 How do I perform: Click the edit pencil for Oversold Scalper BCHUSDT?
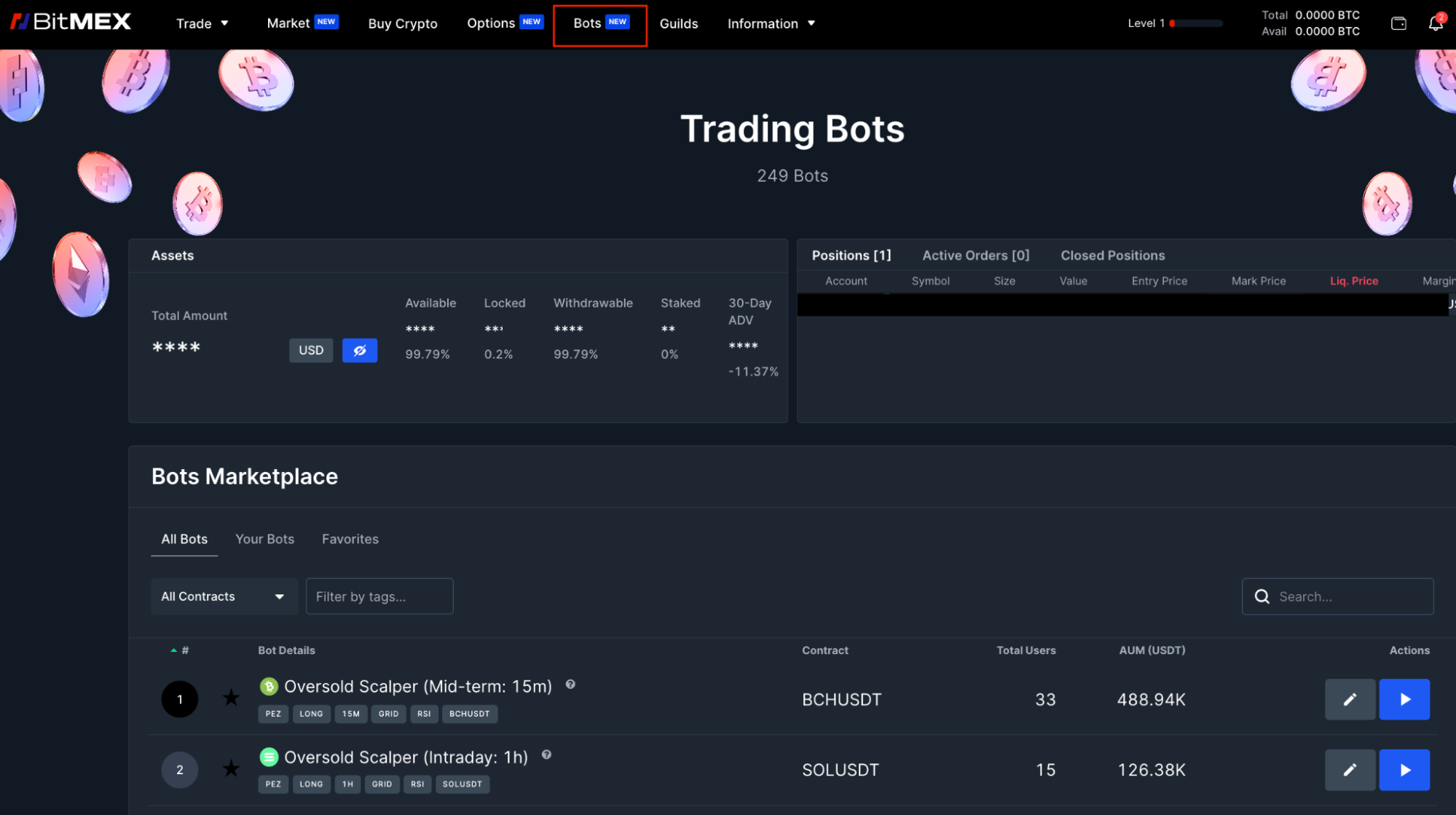click(x=1350, y=699)
